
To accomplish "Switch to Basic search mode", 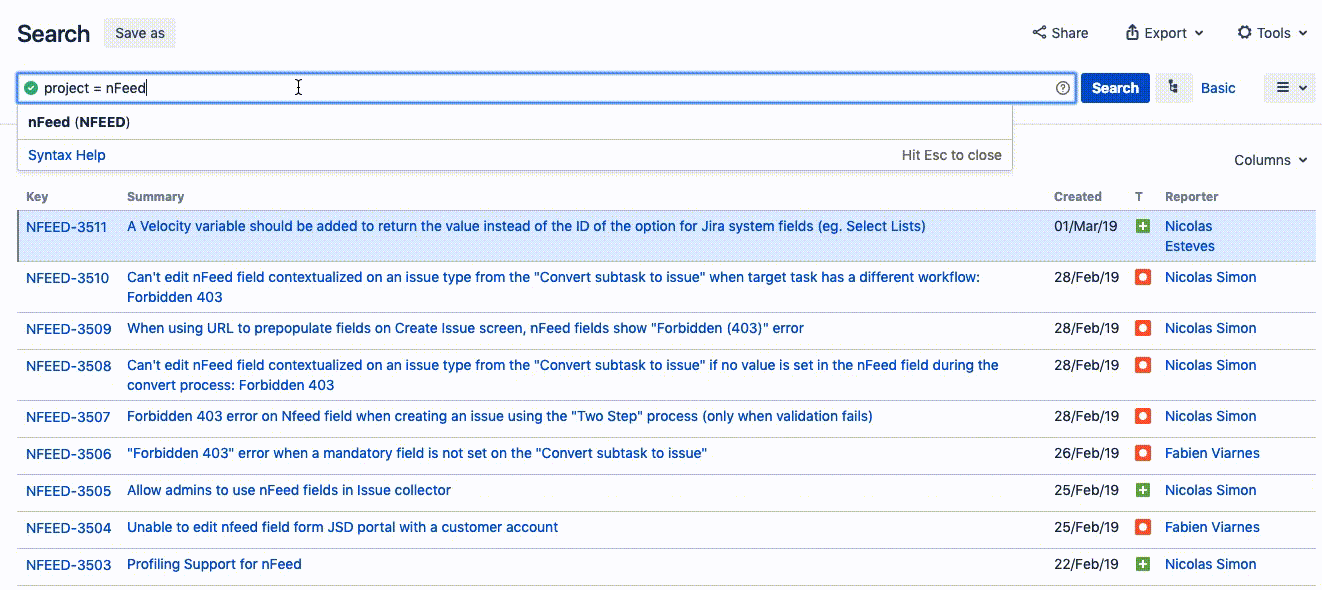I will tap(1218, 88).
